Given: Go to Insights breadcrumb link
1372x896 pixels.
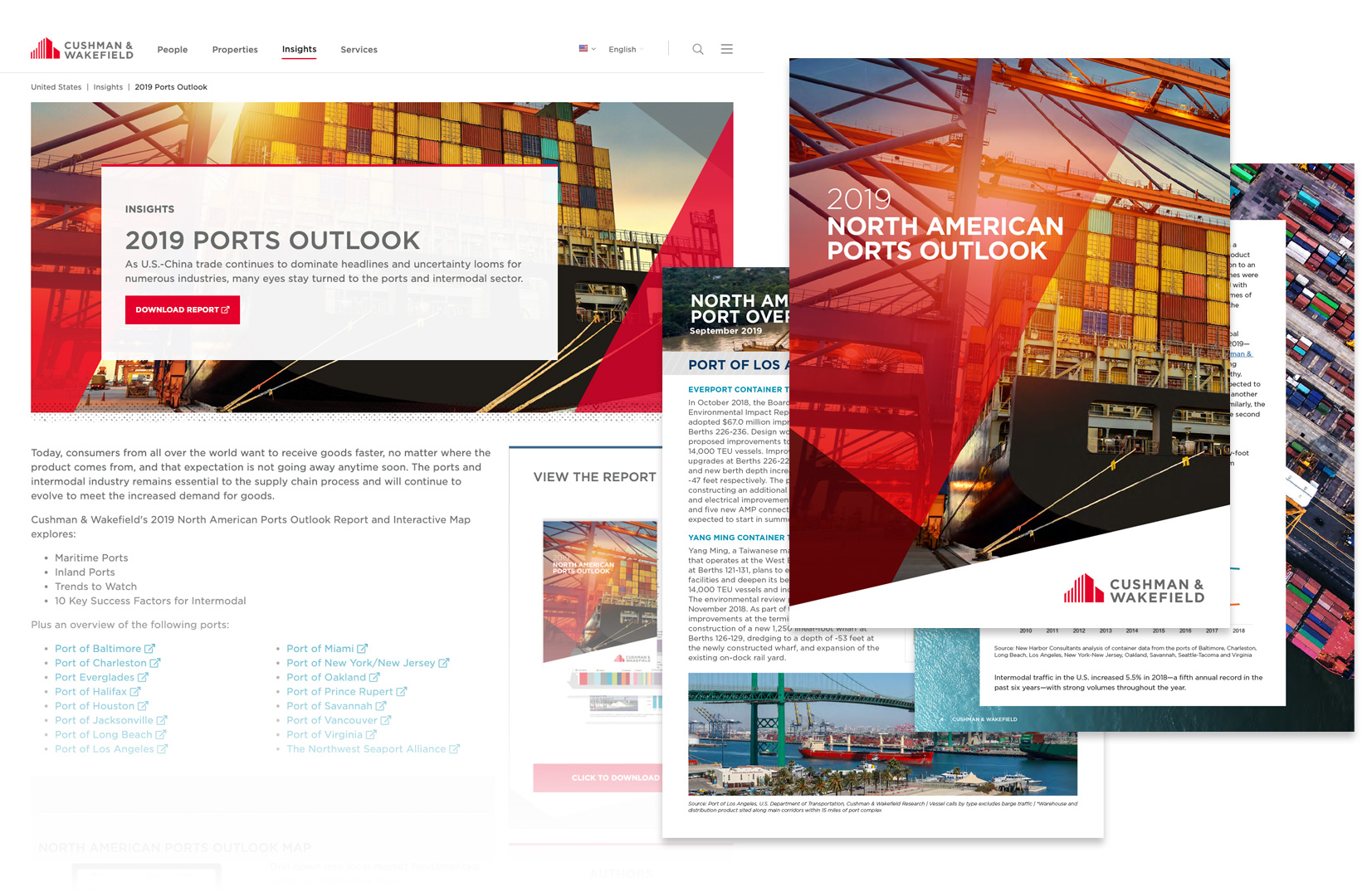Looking at the screenshot, I should pos(108,87).
